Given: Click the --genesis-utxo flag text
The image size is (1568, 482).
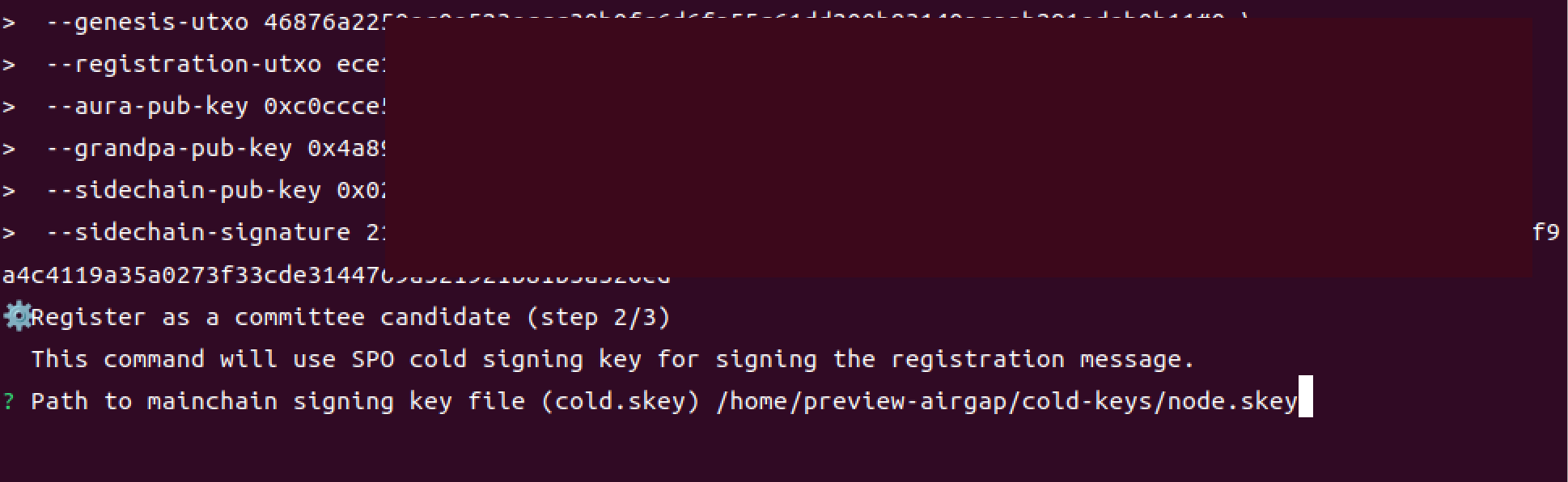Looking at the screenshot, I should coord(147,22).
